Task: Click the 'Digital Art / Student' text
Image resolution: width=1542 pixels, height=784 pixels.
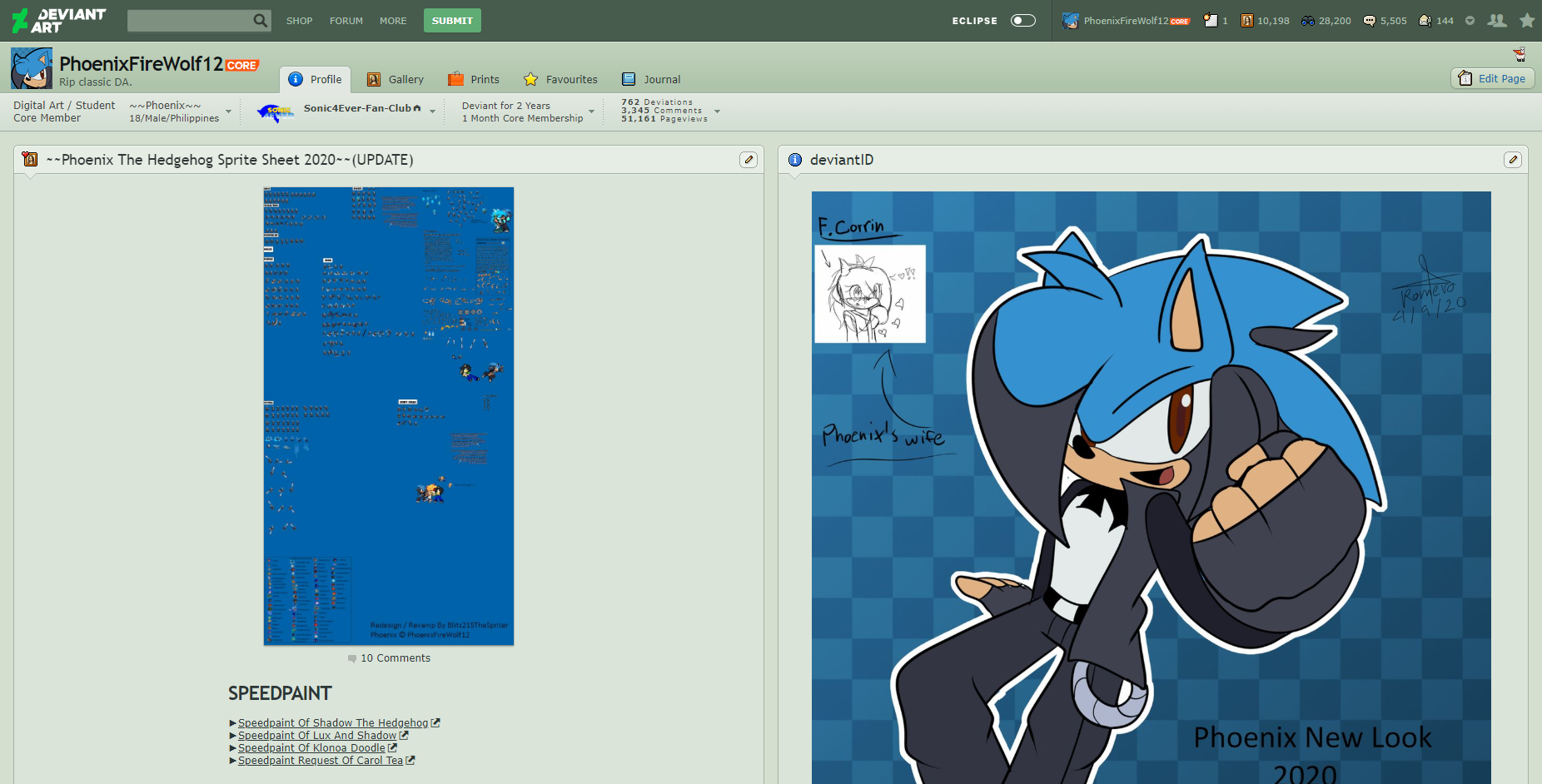Action: (x=64, y=106)
